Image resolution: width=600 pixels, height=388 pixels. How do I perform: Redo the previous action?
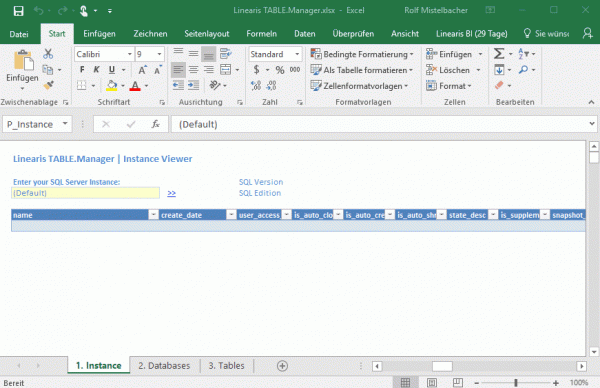[62, 11]
